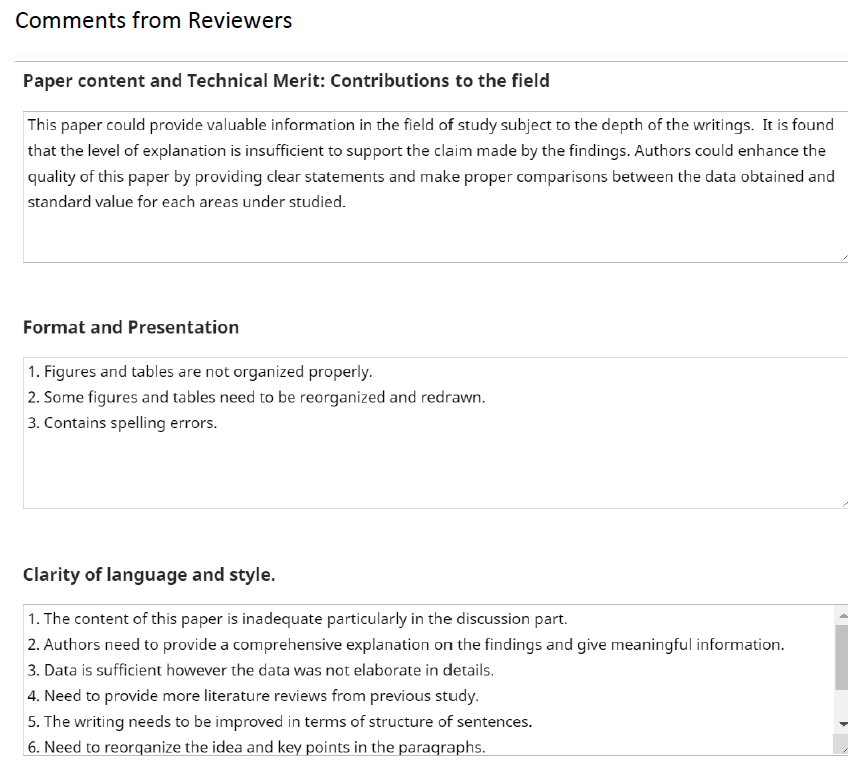Screen dimensions: 864x778
Task: Click the "Some figures and tables need" line
Action: (x=257, y=397)
